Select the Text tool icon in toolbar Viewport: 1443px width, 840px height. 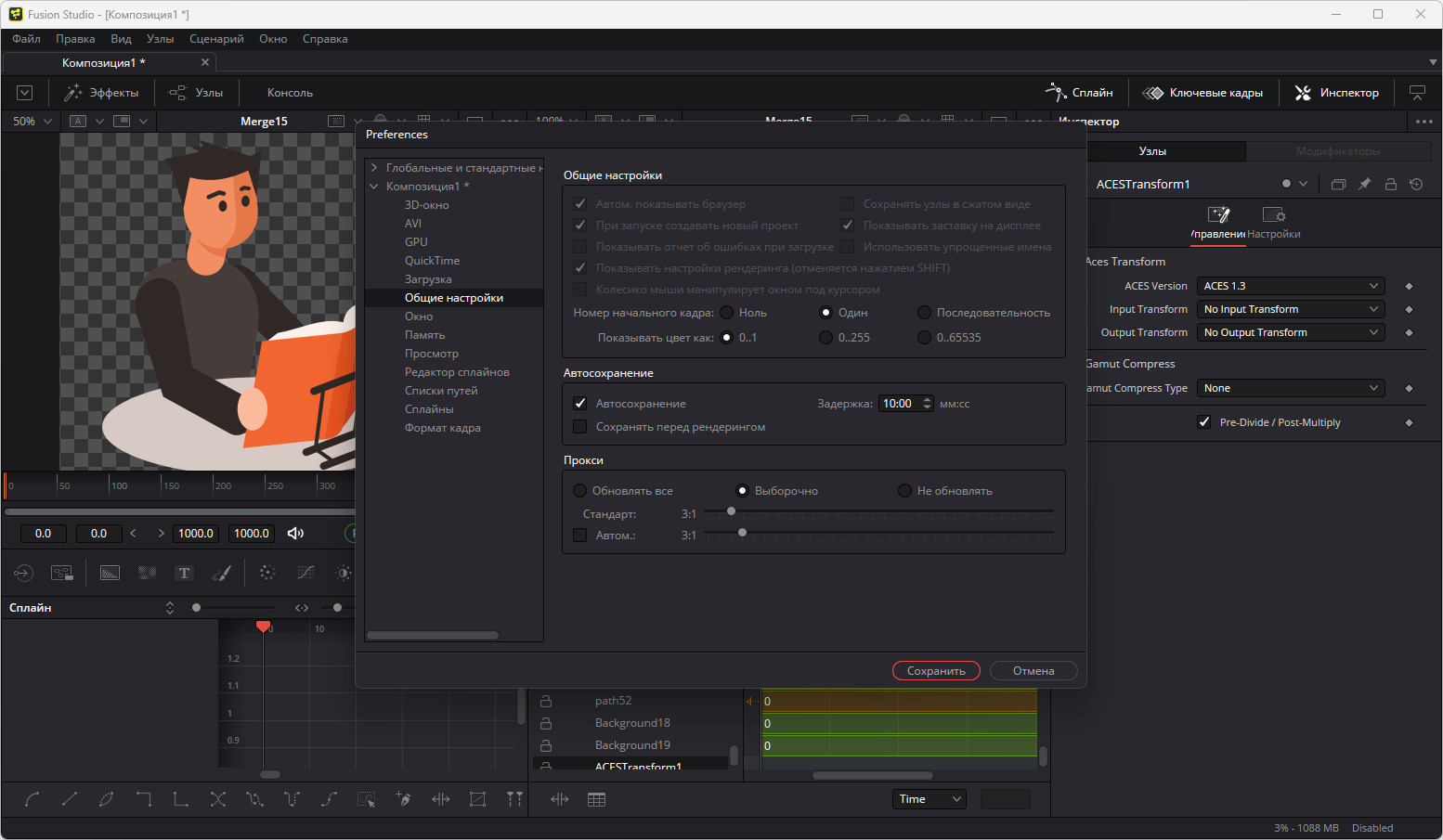coord(184,573)
